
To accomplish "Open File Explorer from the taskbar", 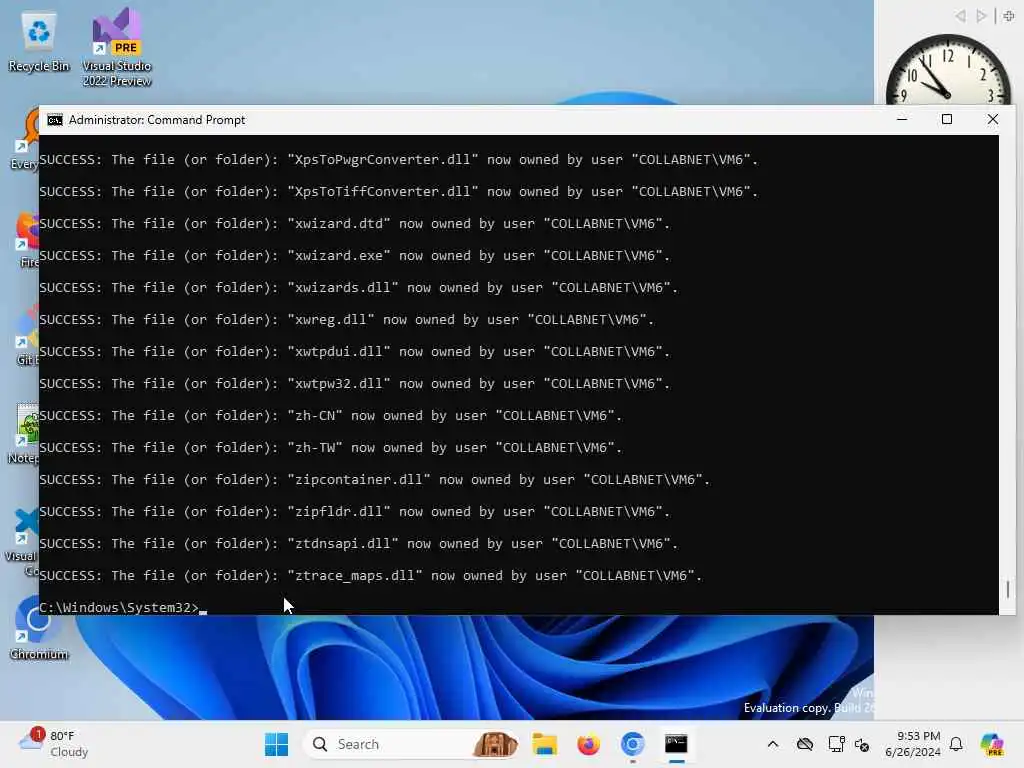I will (545, 744).
